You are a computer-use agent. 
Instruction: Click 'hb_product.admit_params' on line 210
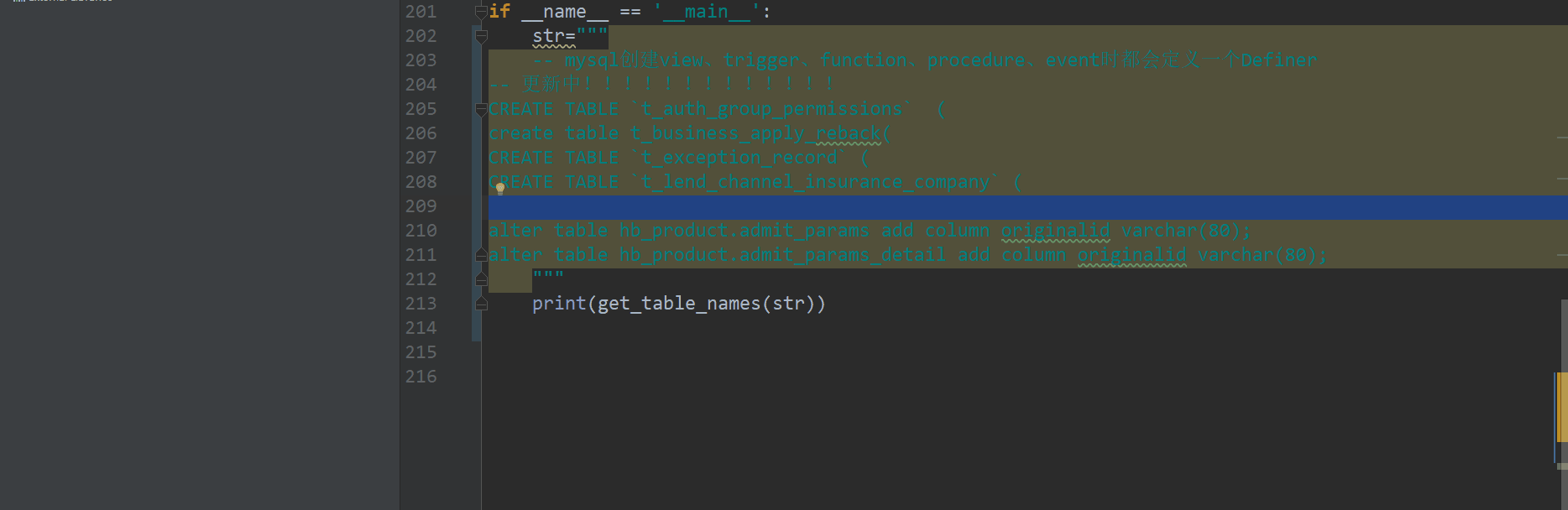point(744,231)
